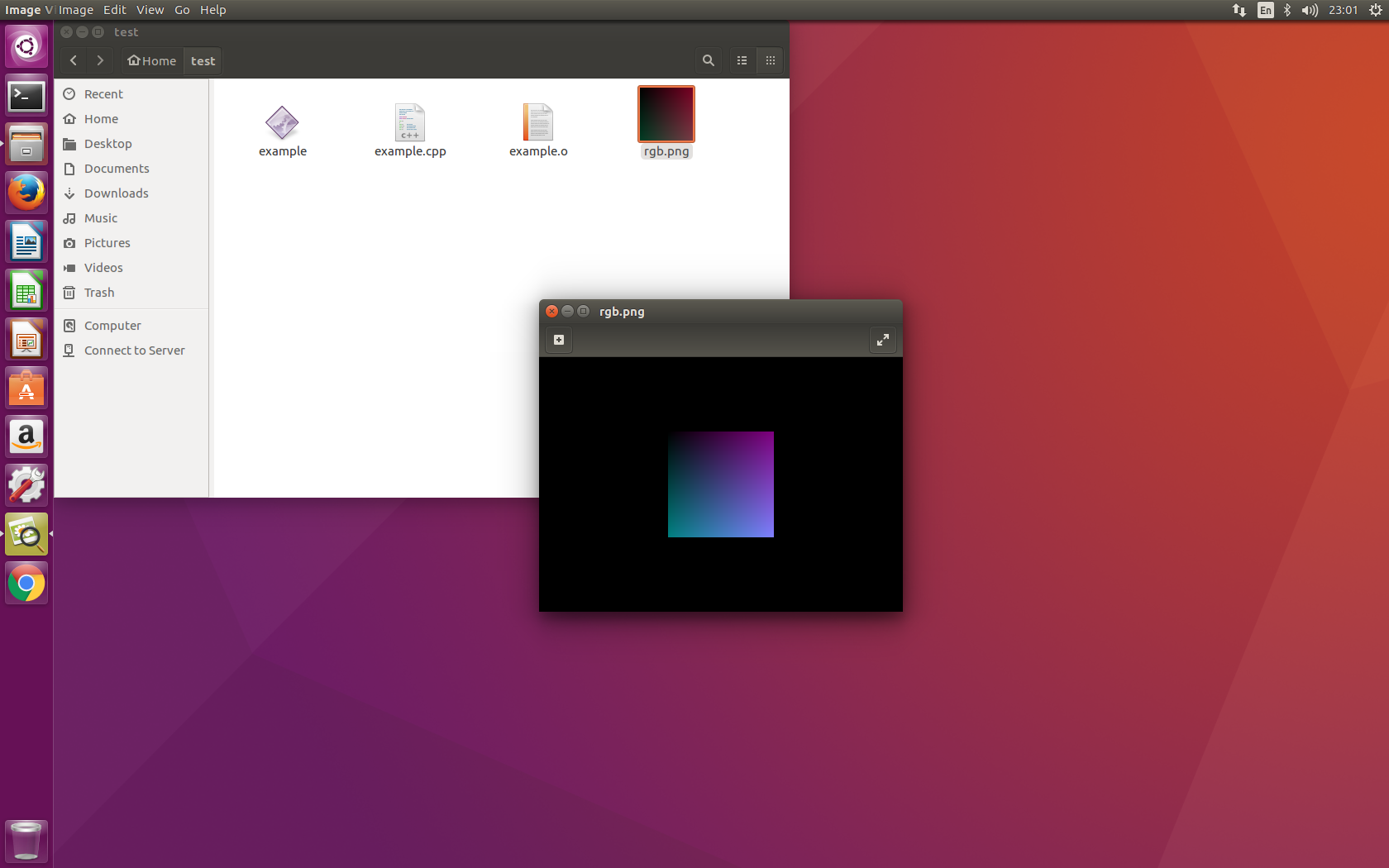Viewport: 1389px width, 868px height.
Task: Open Ubuntu Software from the dock
Action: click(26, 388)
